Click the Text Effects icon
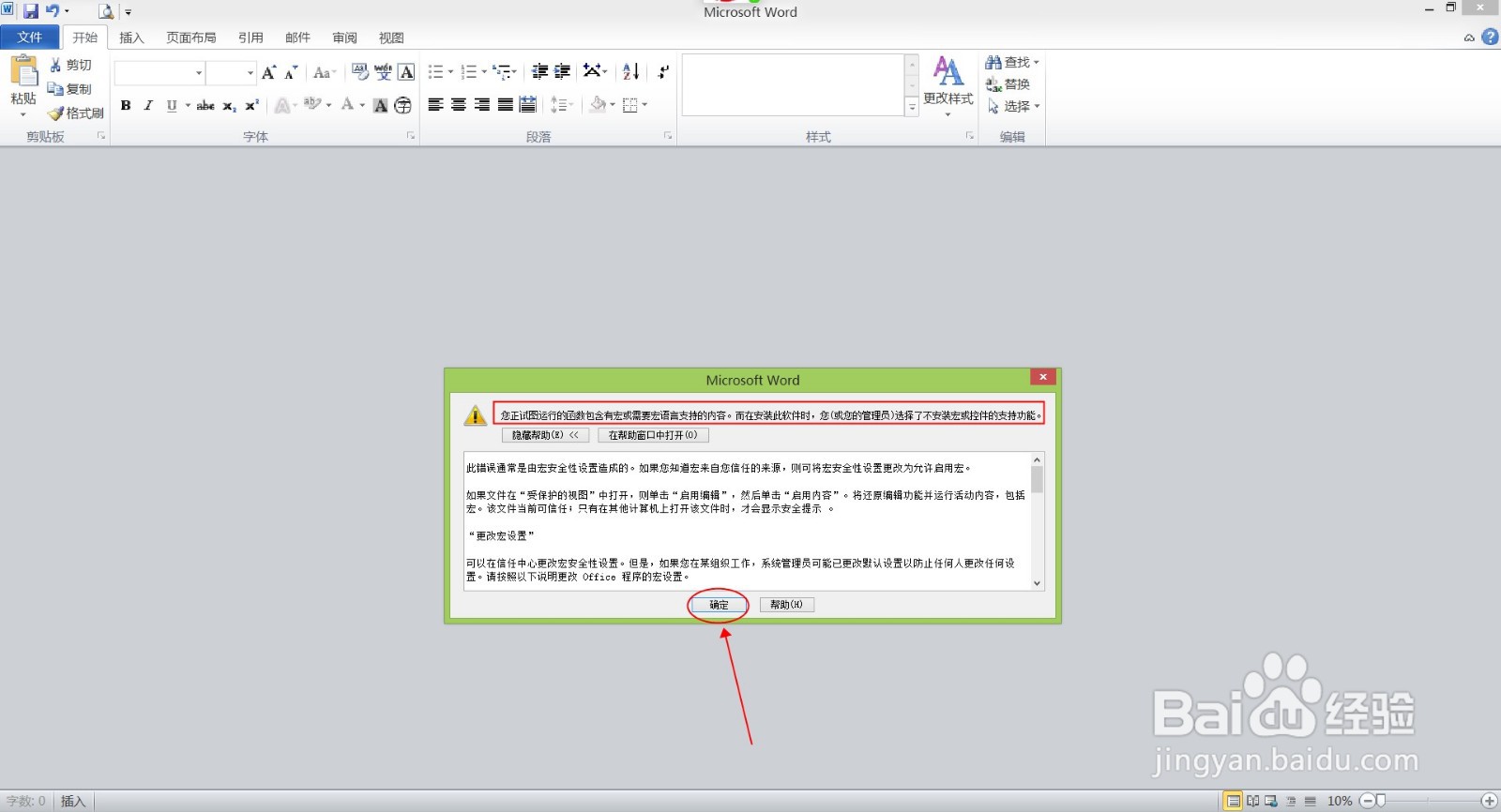 [281, 105]
